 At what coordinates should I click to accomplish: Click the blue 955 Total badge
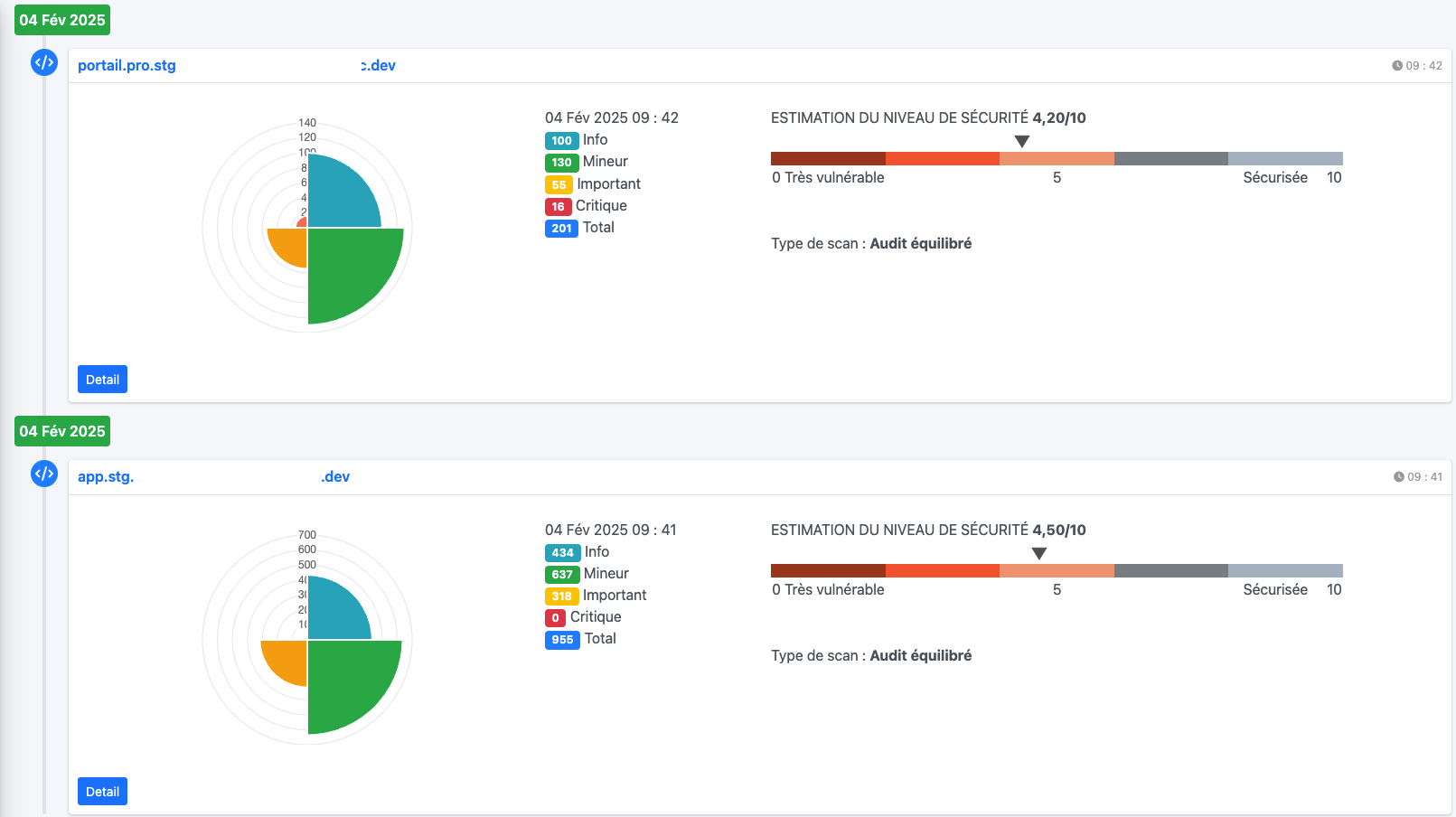[x=562, y=640]
